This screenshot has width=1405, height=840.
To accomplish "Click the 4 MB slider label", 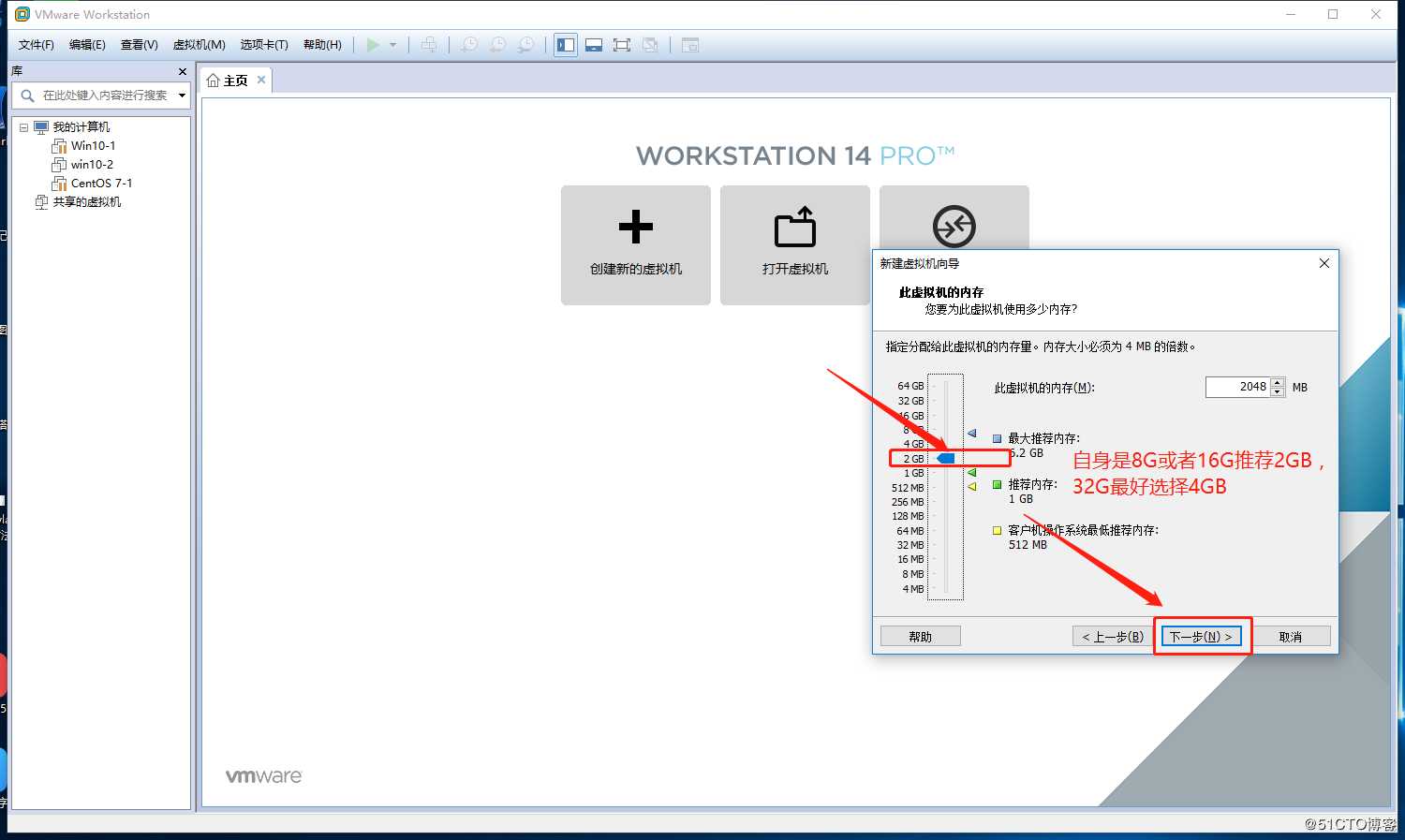I will coord(913,589).
